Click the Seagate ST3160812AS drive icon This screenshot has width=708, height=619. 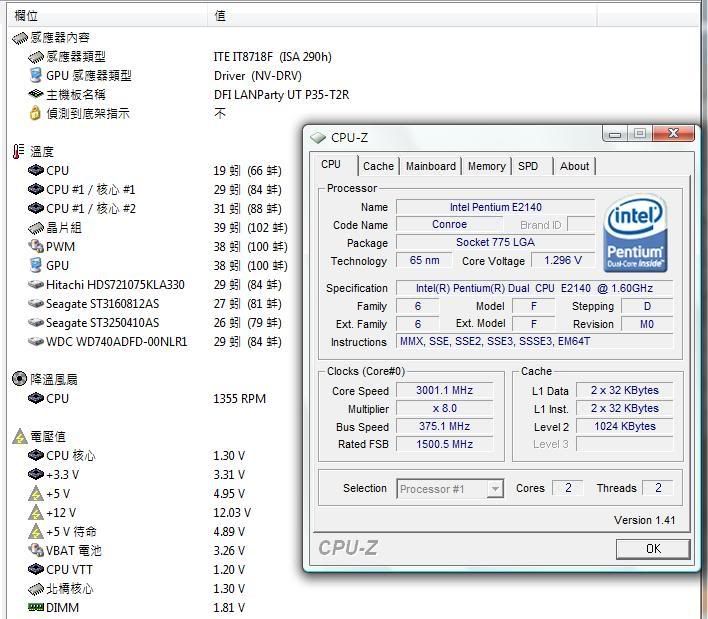tap(36, 303)
